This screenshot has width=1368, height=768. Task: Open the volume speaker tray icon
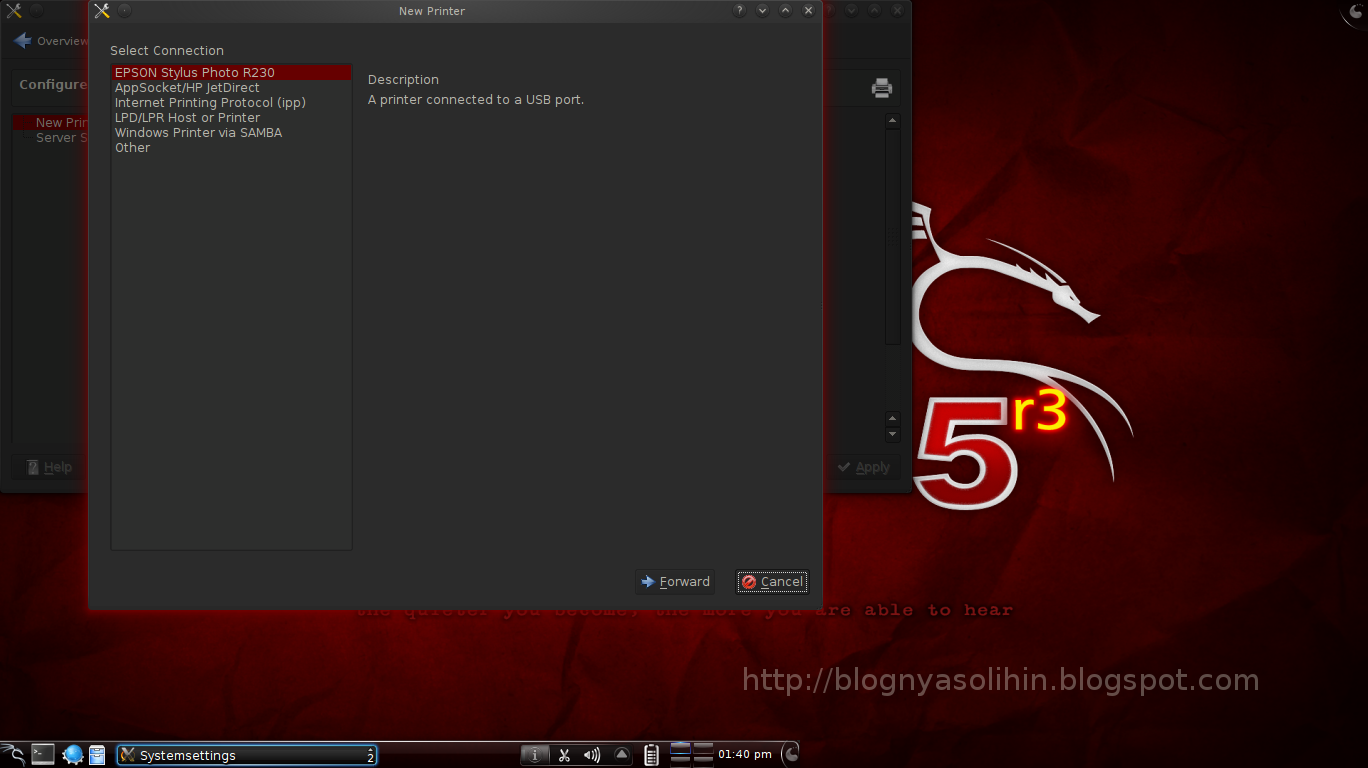[x=592, y=755]
